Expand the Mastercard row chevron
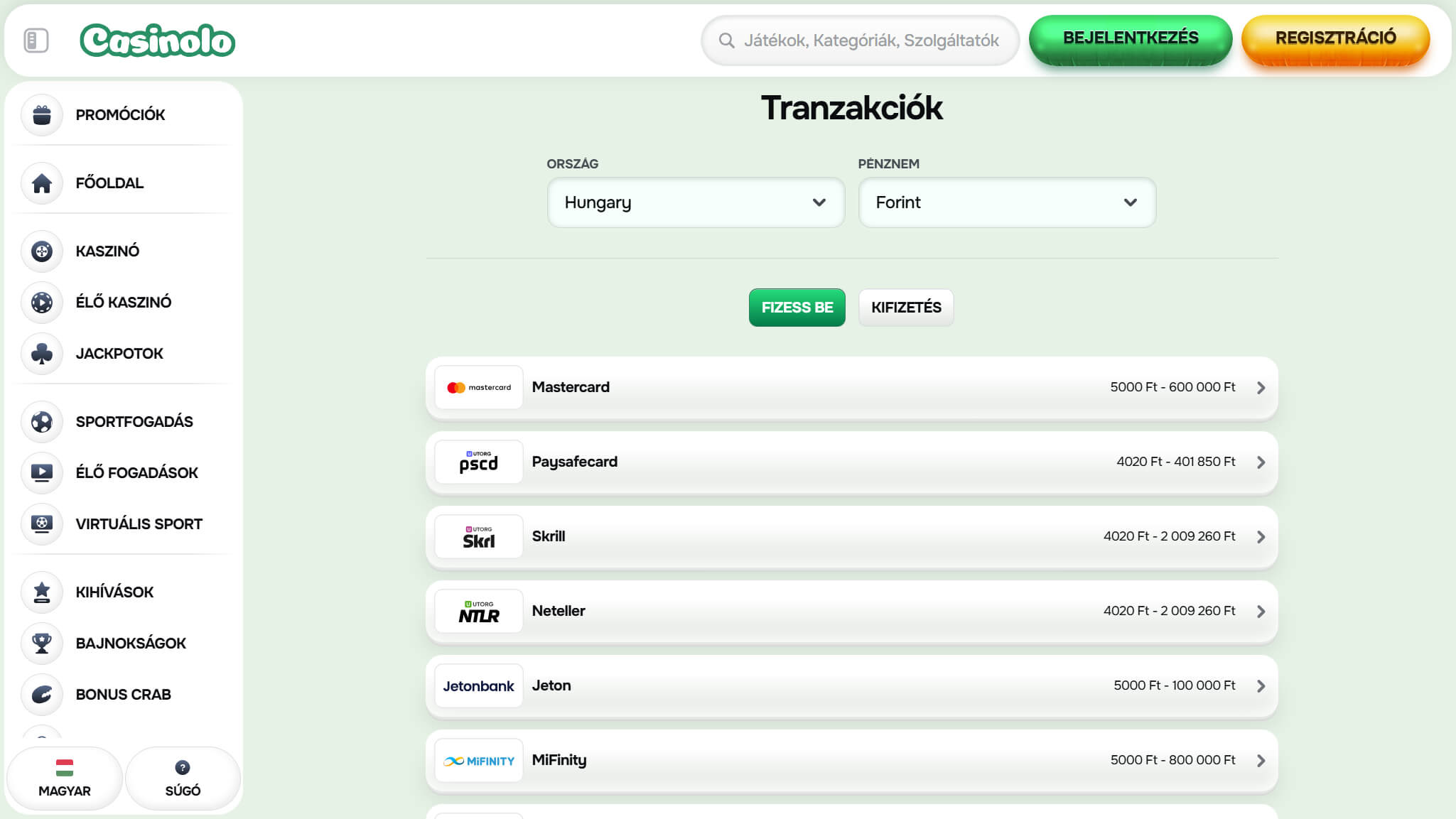This screenshot has width=1456, height=819. [x=1261, y=387]
